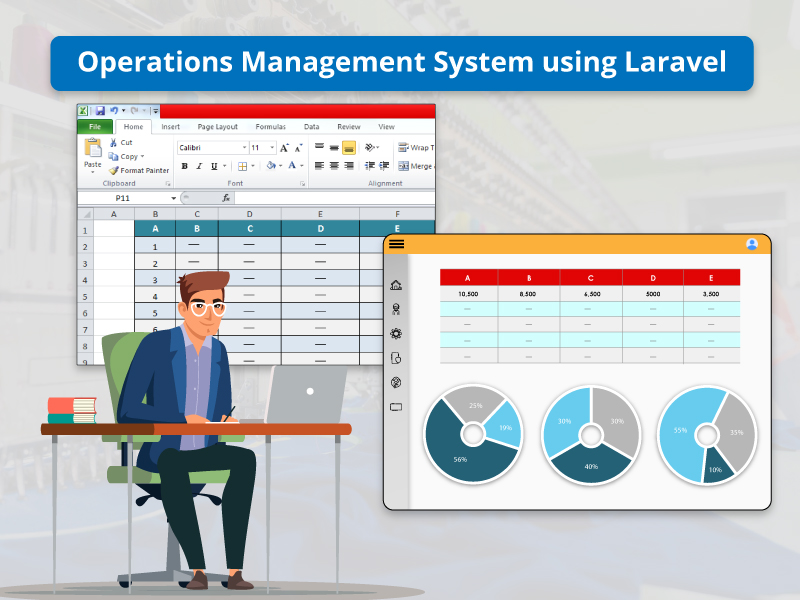Screen dimensions: 800x600
Task: Click the Copy icon in the Clipboard group
Action: coord(111,156)
